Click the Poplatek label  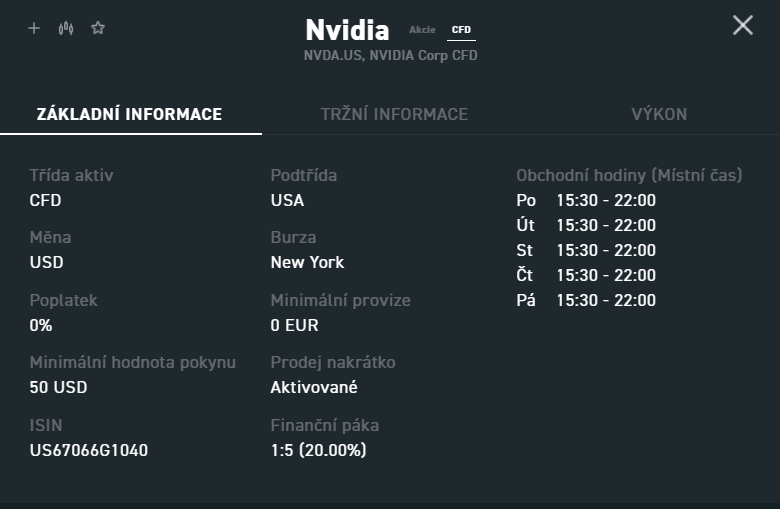point(64,301)
